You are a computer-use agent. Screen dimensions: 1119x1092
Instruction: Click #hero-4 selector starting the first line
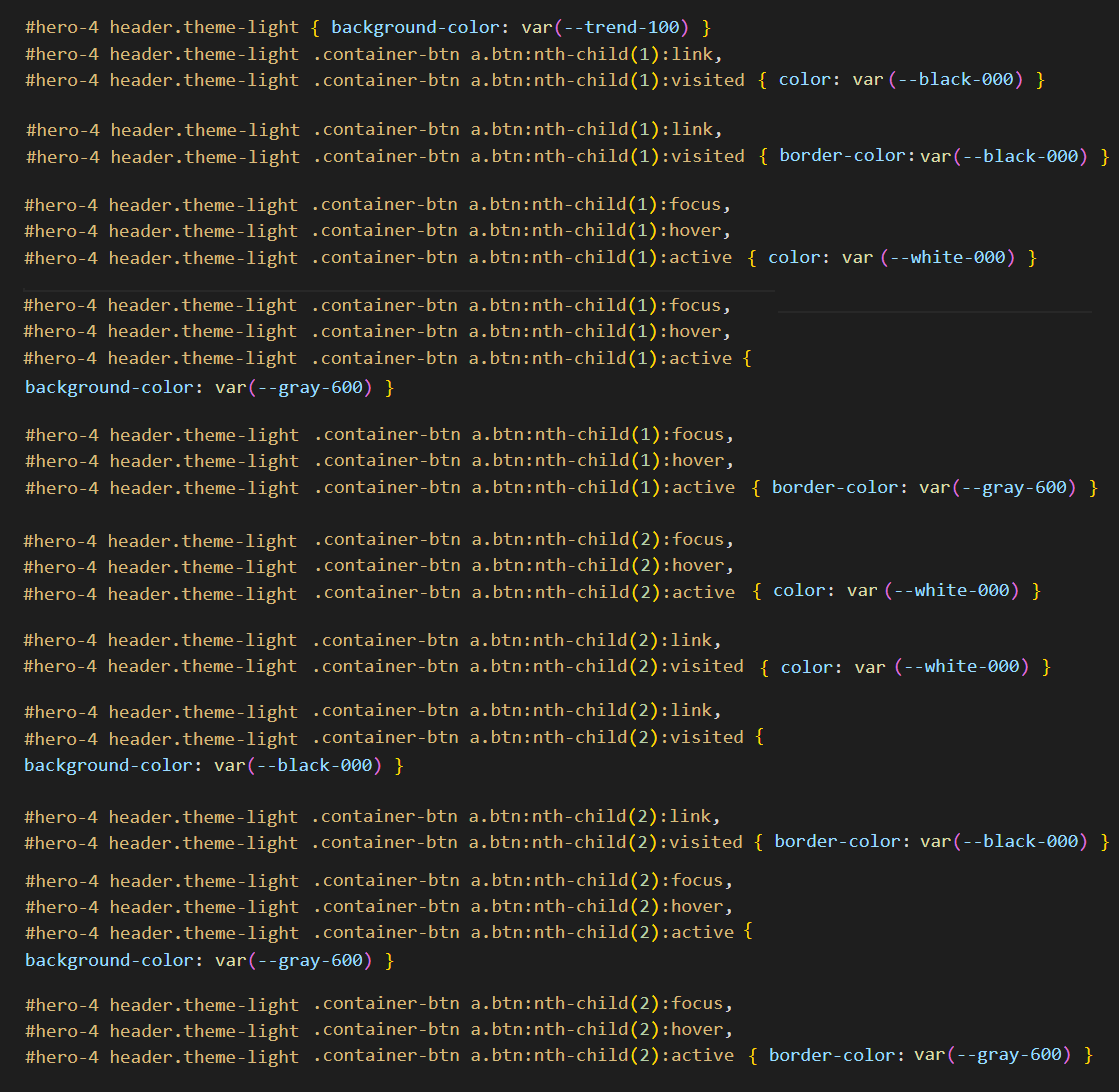pyautogui.click(x=62, y=27)
